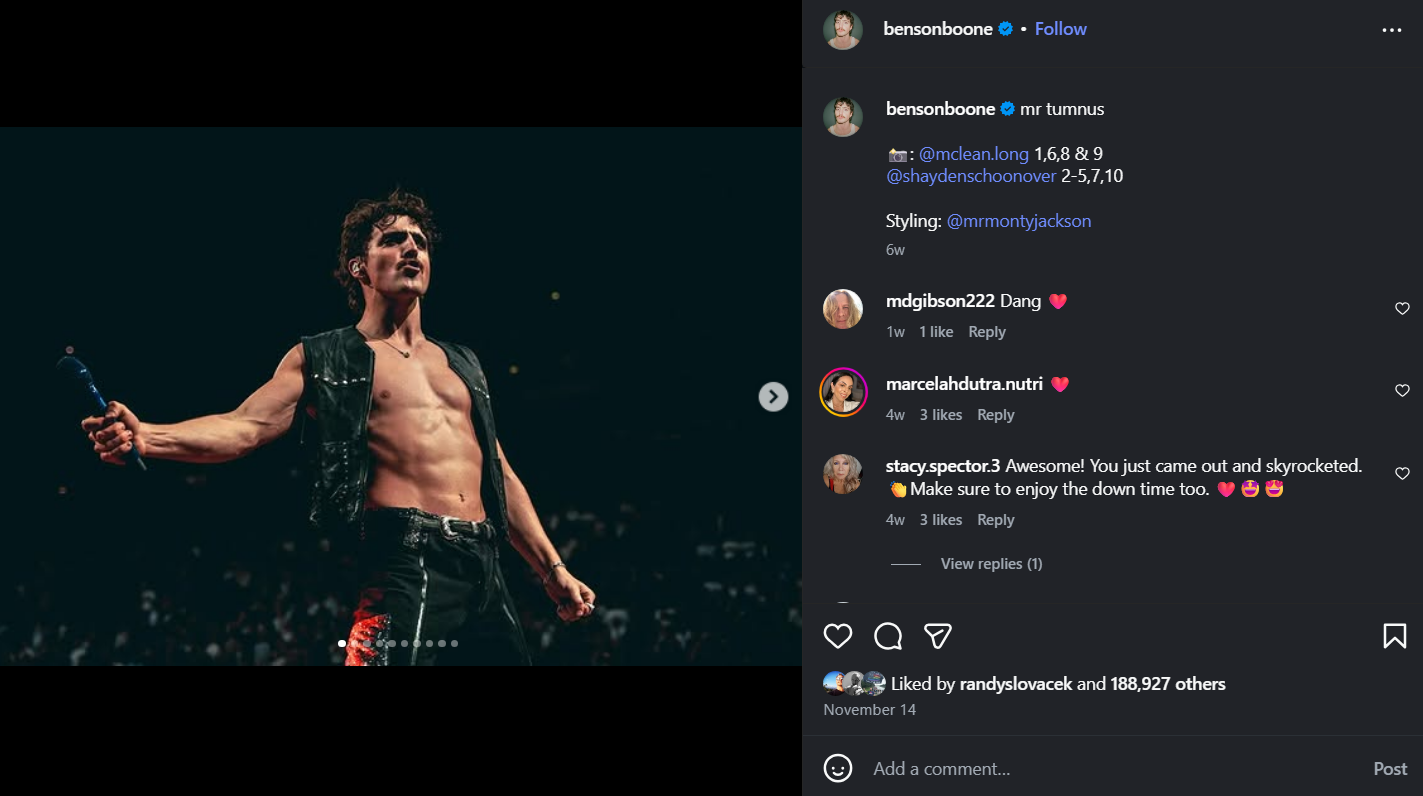Screen dimensions: 1423x796
Task: Open @mclean.long photographer profile link
Action: pos(973,154)
